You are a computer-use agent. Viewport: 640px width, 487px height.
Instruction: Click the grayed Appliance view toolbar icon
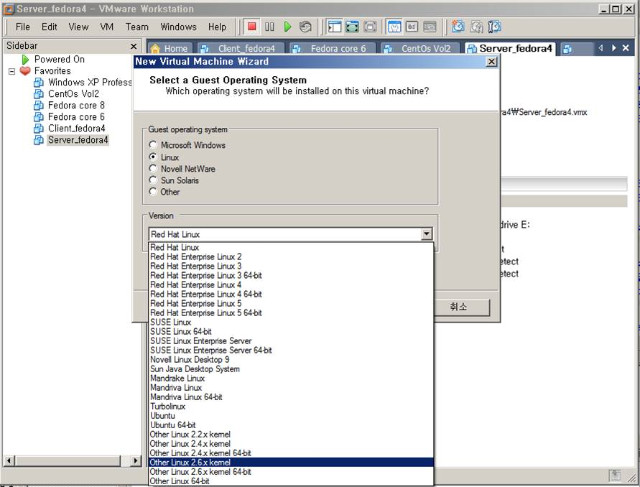coord(429,27)
